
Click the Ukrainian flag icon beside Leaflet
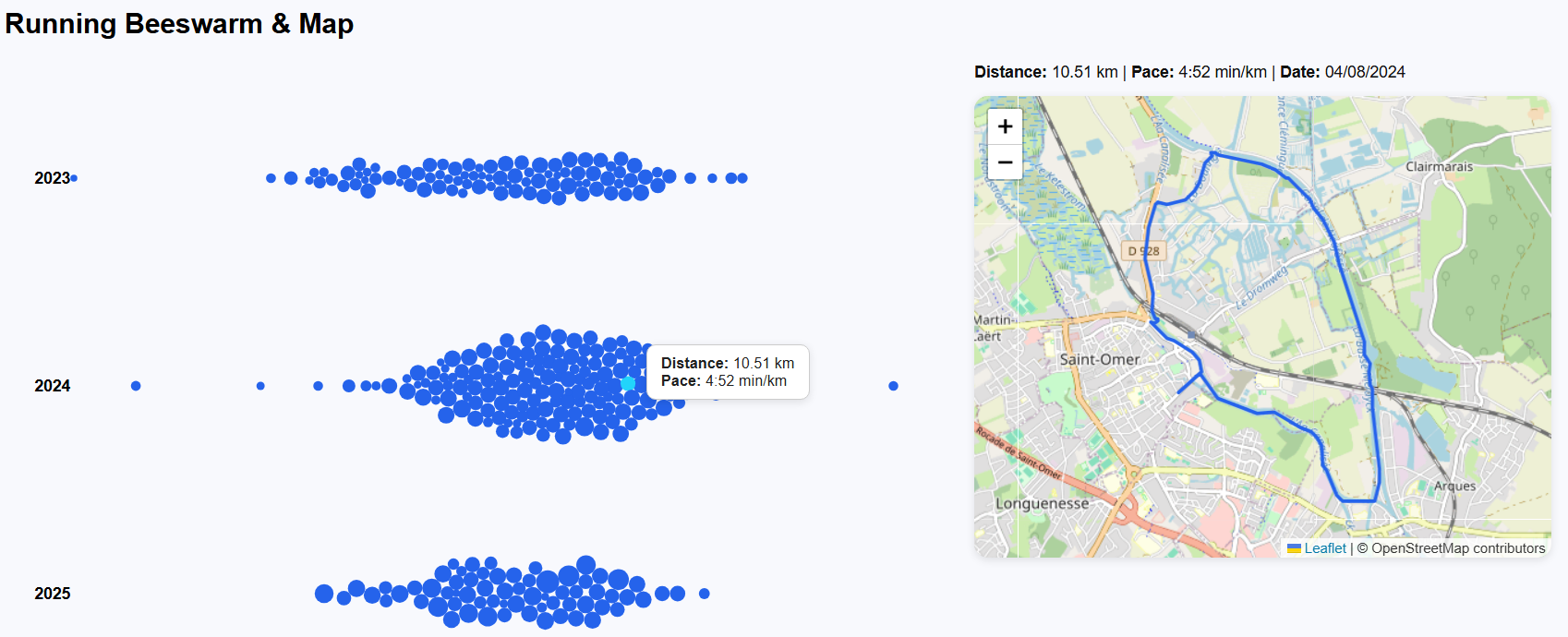(1294, 548)
